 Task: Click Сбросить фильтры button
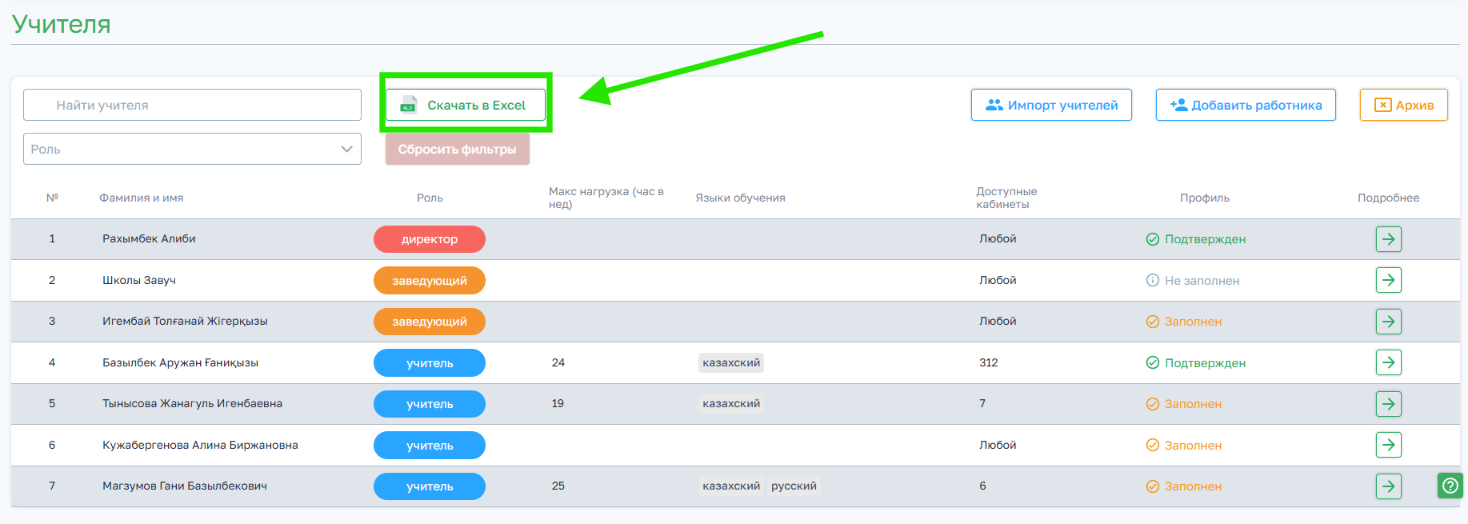[x=457, y=150]
